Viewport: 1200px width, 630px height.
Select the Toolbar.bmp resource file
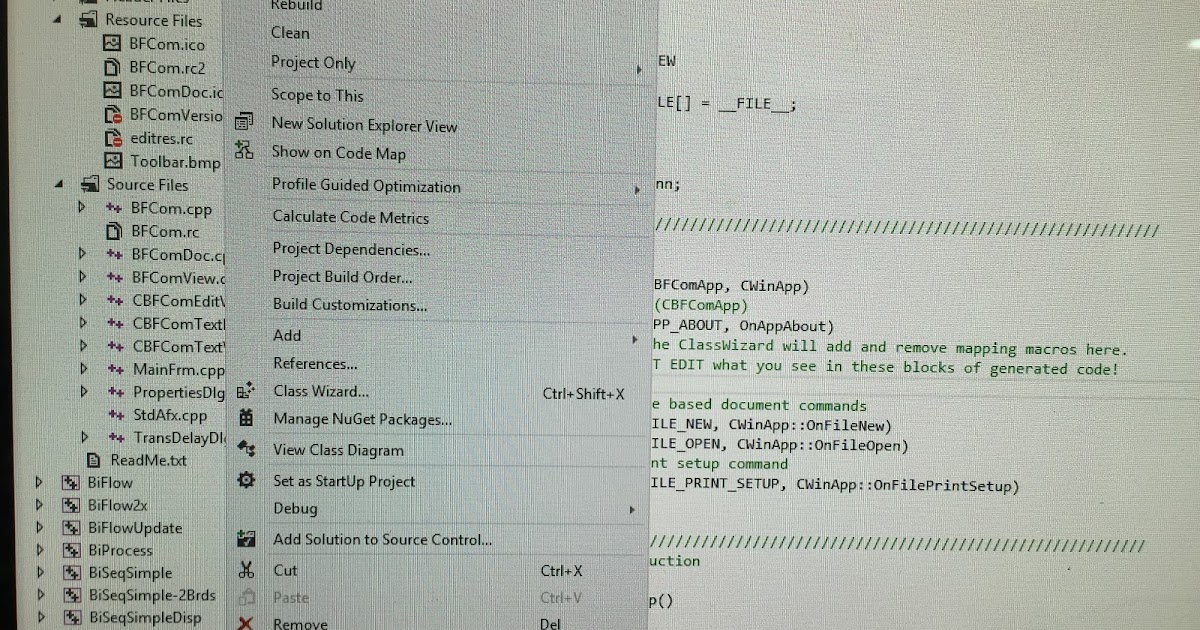(x=178, y=162)
